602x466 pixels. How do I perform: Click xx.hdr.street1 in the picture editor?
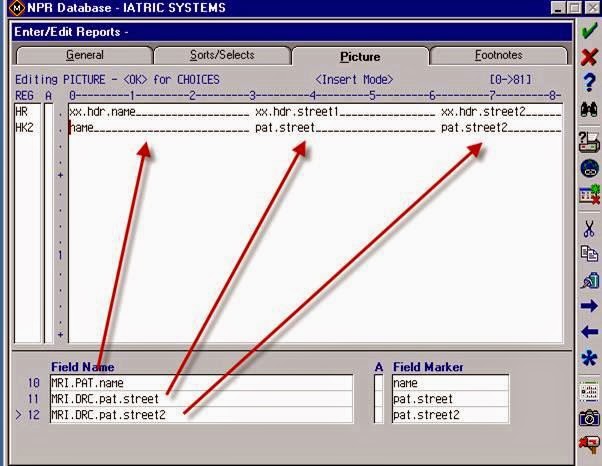point(297,112)
